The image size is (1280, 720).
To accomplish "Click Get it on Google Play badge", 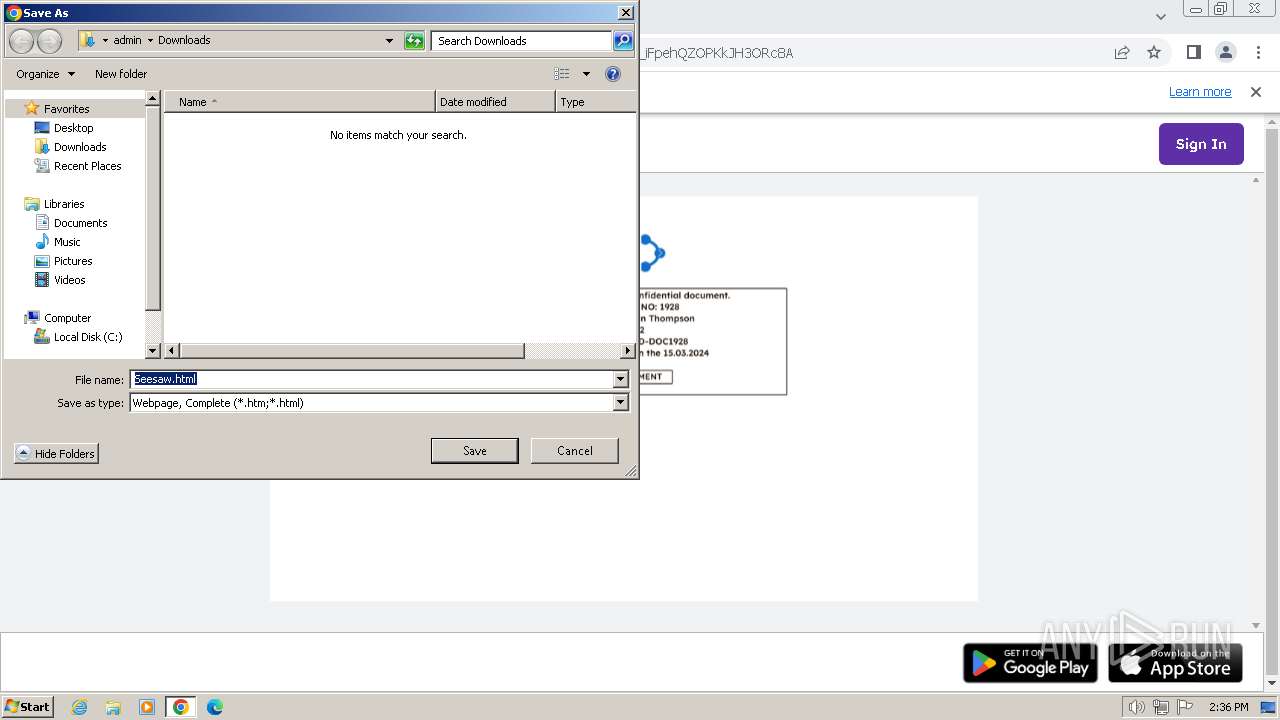I will pyautogui.click(x=1030, y=663).
